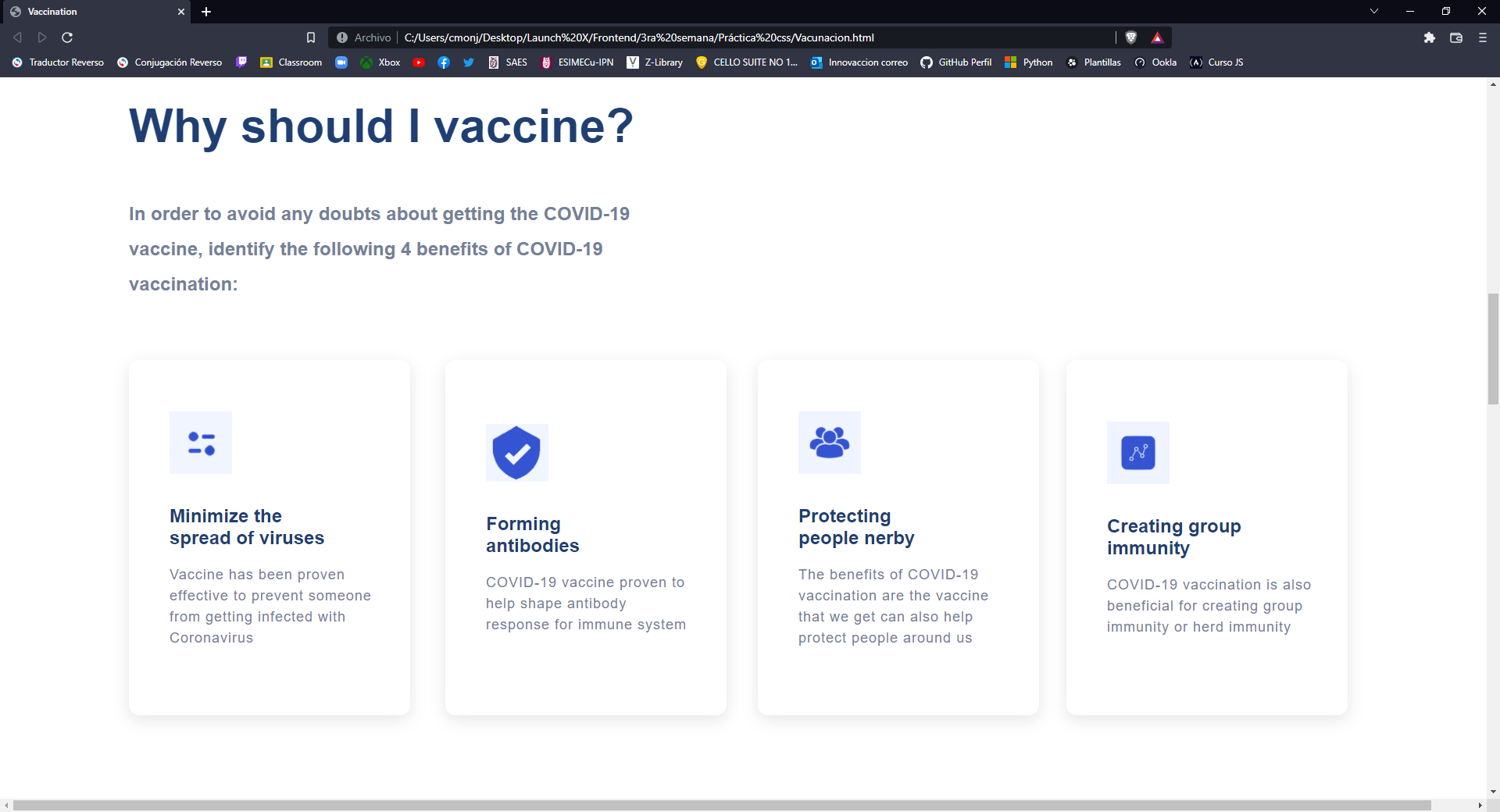Click the Forming antibodies title
1500x812 pixels.
pyautogui.click(x=533, y=535)
